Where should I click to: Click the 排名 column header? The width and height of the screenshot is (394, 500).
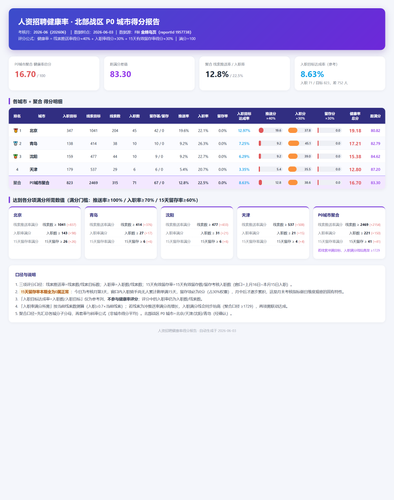pos(17,116)
